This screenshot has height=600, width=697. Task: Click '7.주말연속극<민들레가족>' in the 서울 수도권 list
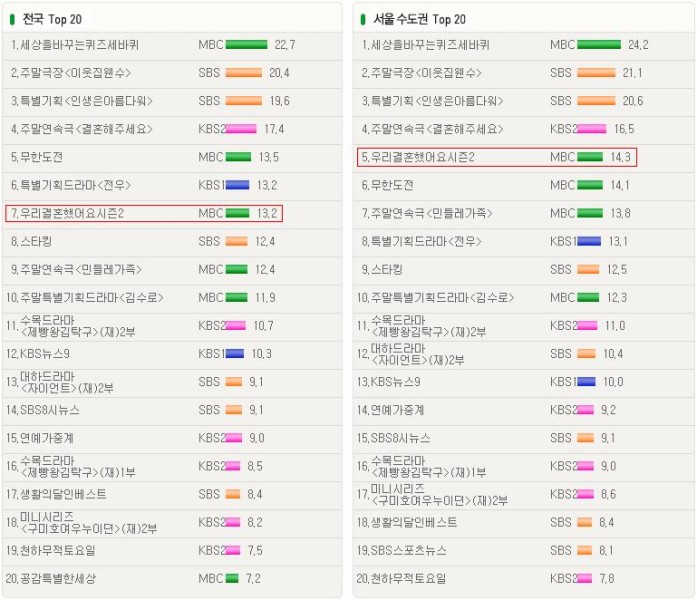(427, 213)
